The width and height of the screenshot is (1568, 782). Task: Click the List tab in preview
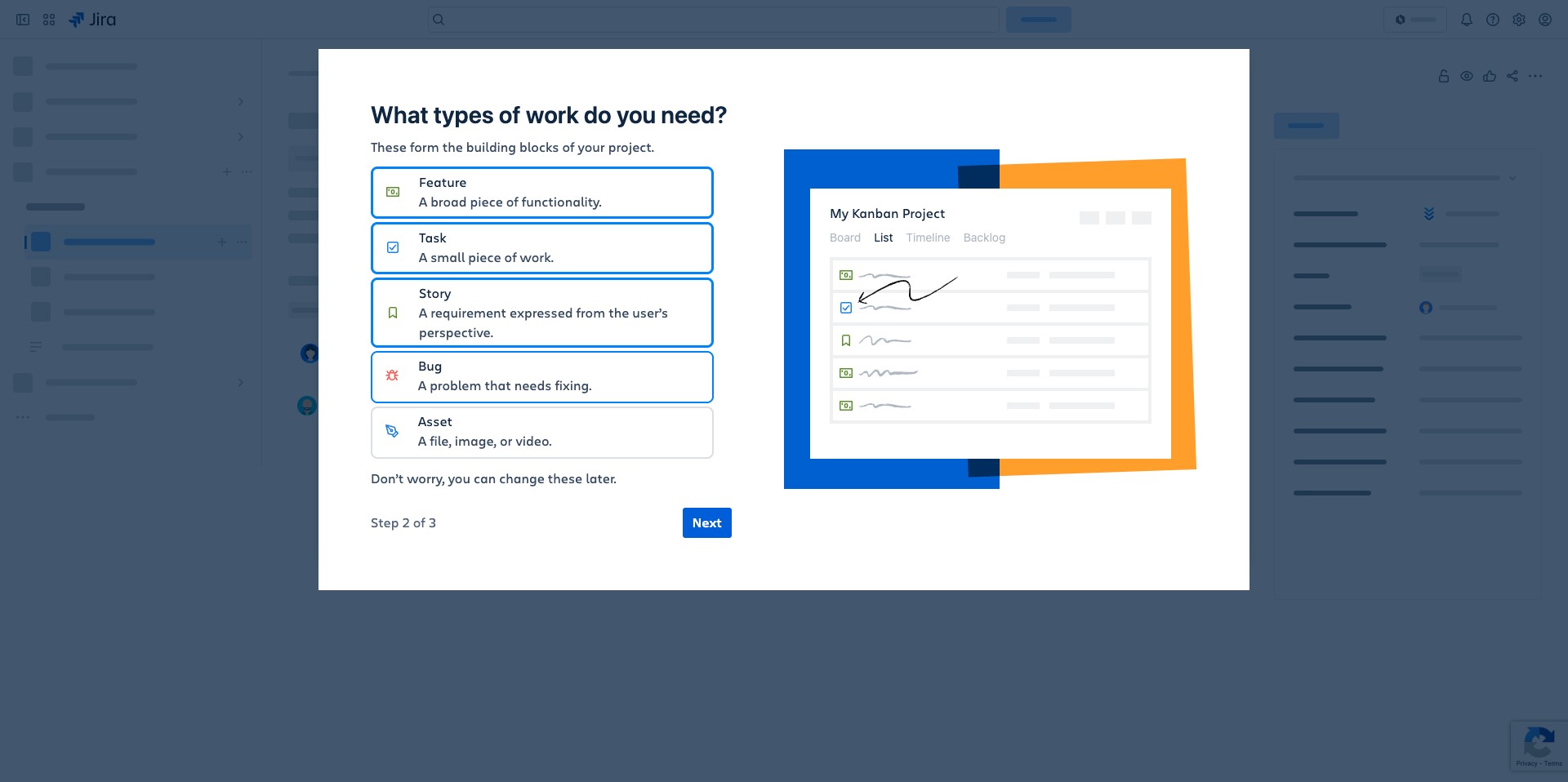(884, 238)
